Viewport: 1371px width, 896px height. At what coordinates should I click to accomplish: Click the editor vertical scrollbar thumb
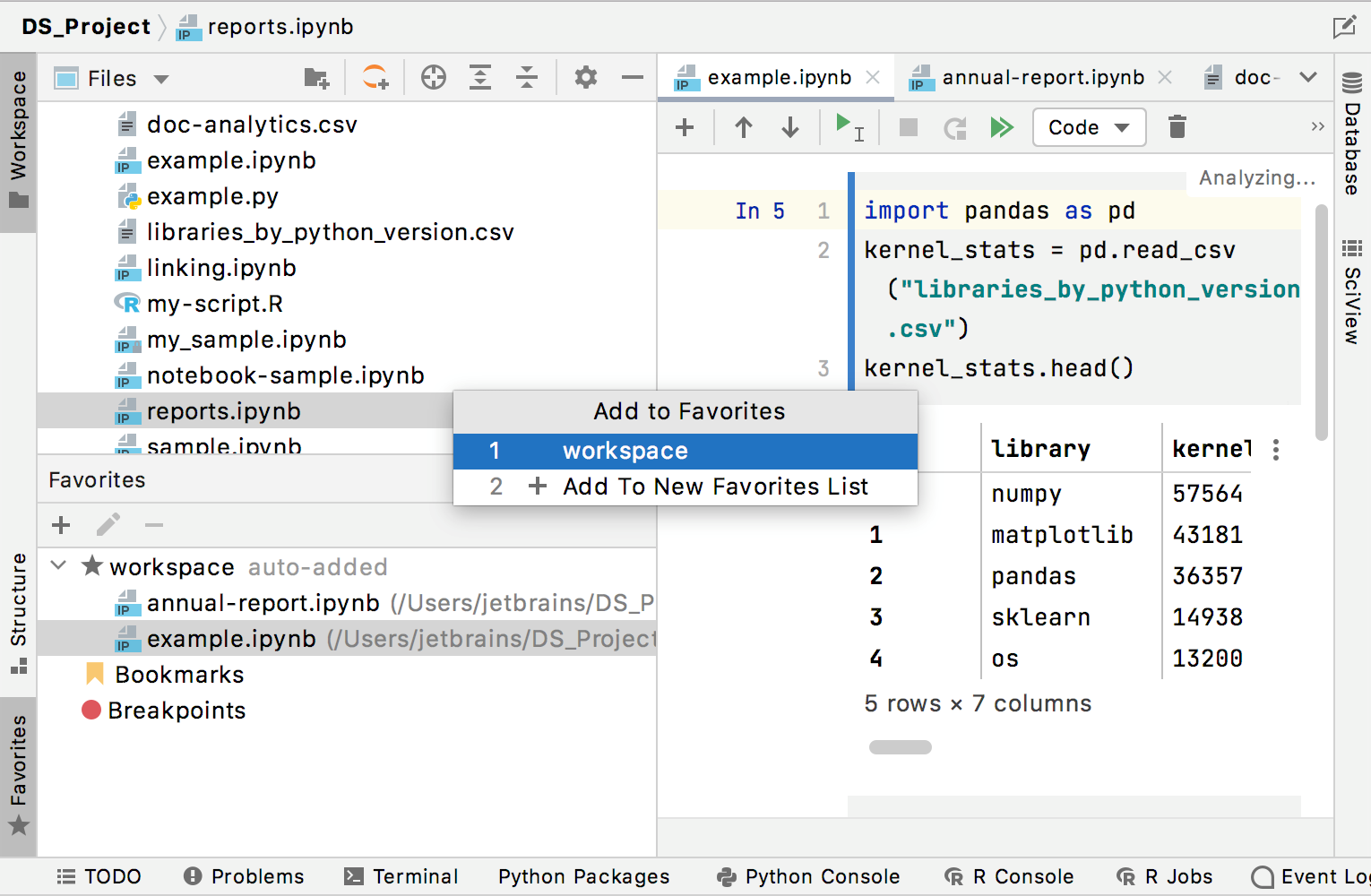pos(1321,323)
